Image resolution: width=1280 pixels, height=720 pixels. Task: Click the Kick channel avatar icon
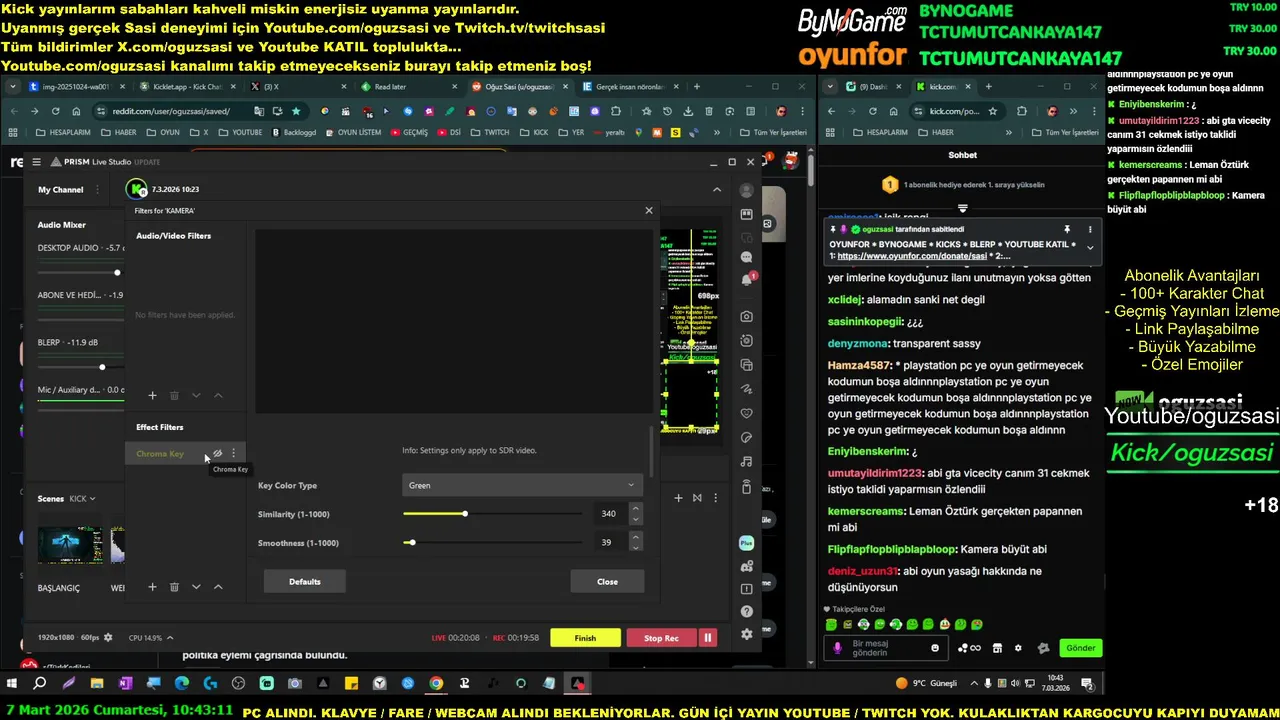tap(136, 189)
